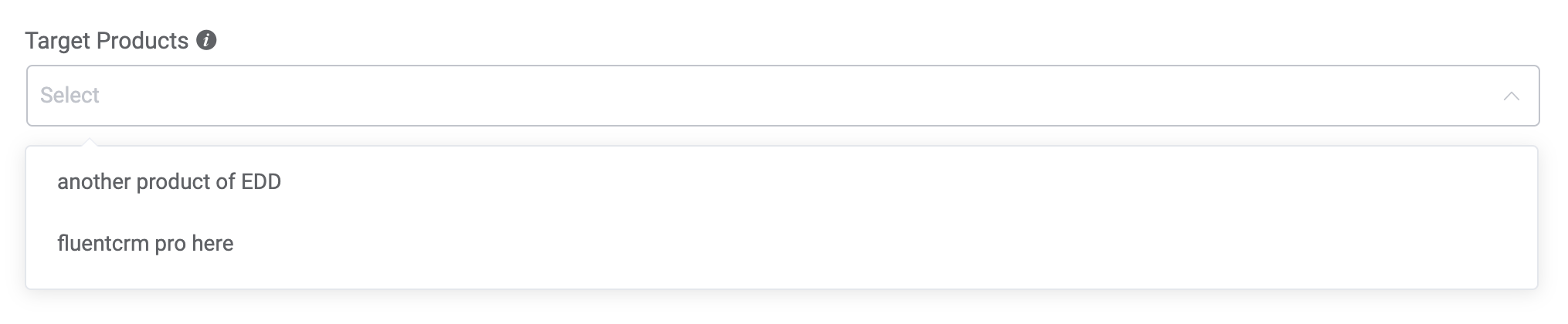Screen dimensions: 1568x324
Task: Click the option listed below "another product of EDD"
Action: click(145, 244)
